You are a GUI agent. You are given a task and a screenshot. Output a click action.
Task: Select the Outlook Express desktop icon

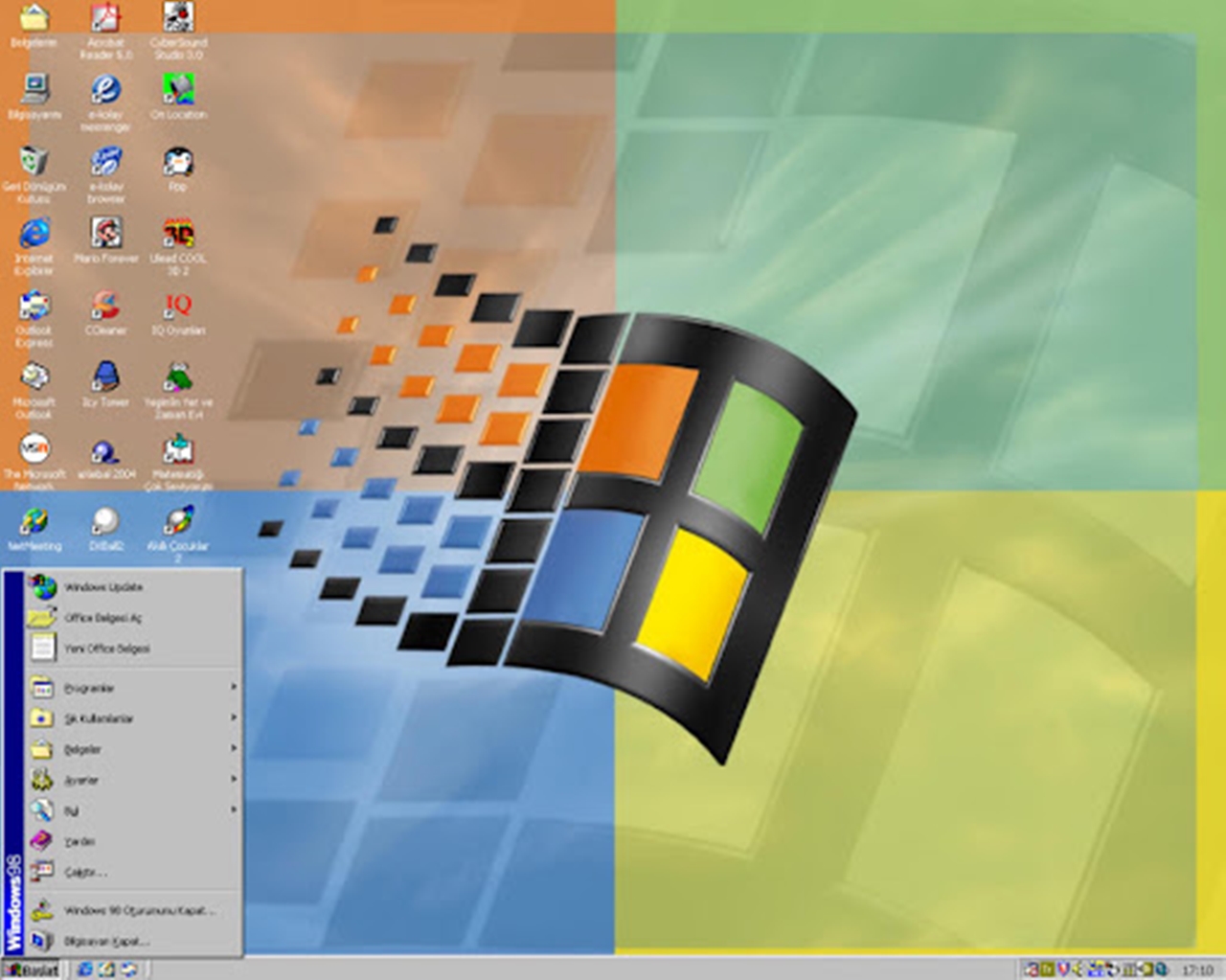[34, 306]
